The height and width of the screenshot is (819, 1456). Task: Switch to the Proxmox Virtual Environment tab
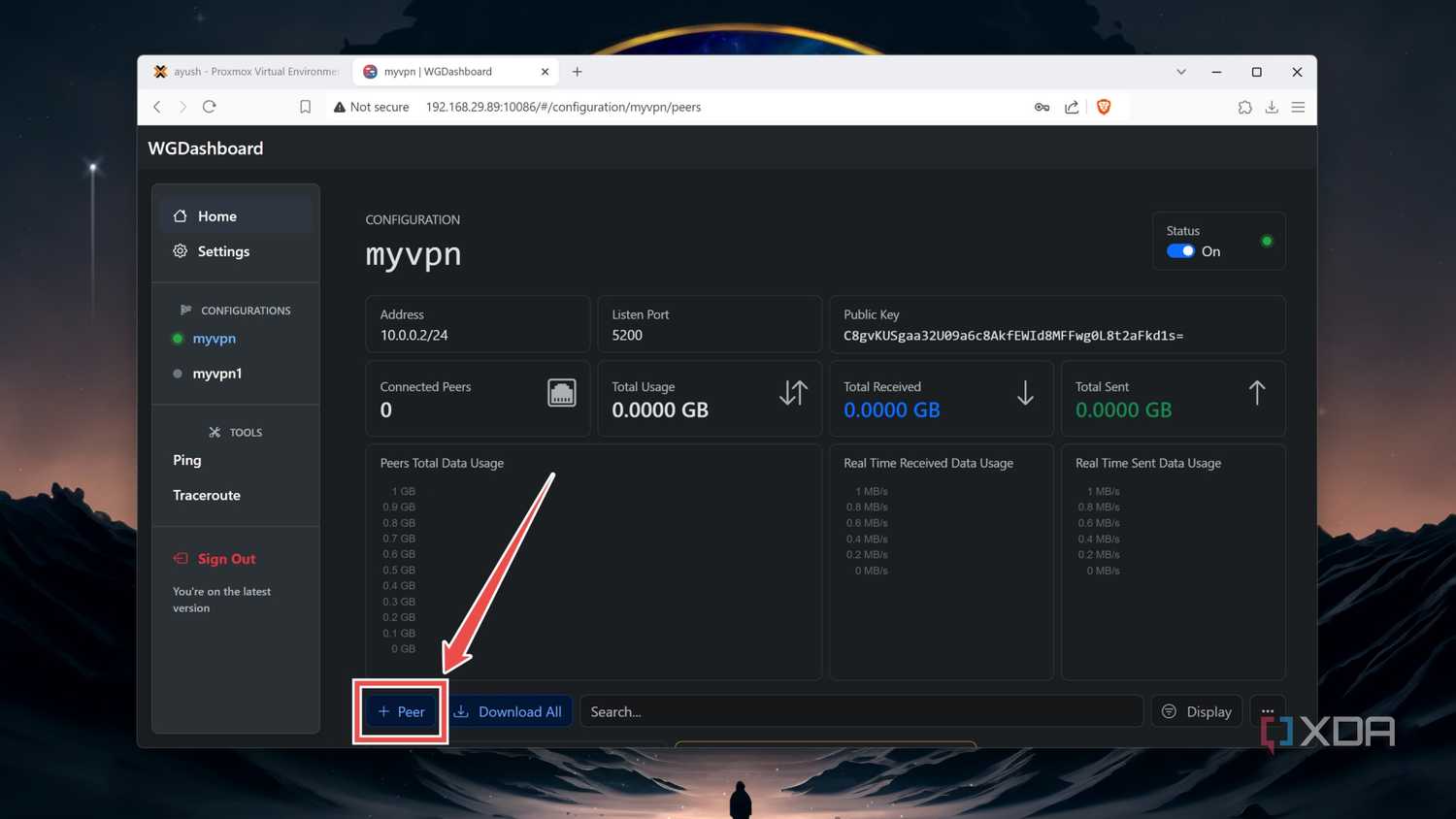point(245,72)
